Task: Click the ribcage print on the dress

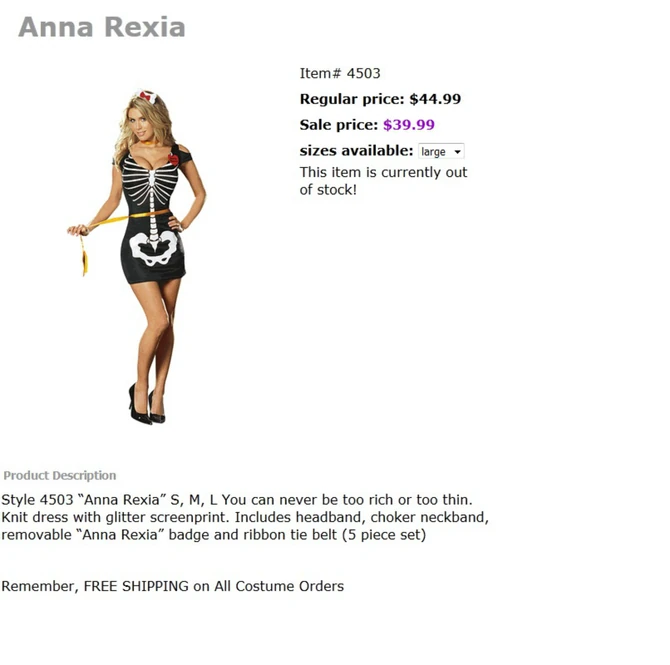Action: [152, 183]
